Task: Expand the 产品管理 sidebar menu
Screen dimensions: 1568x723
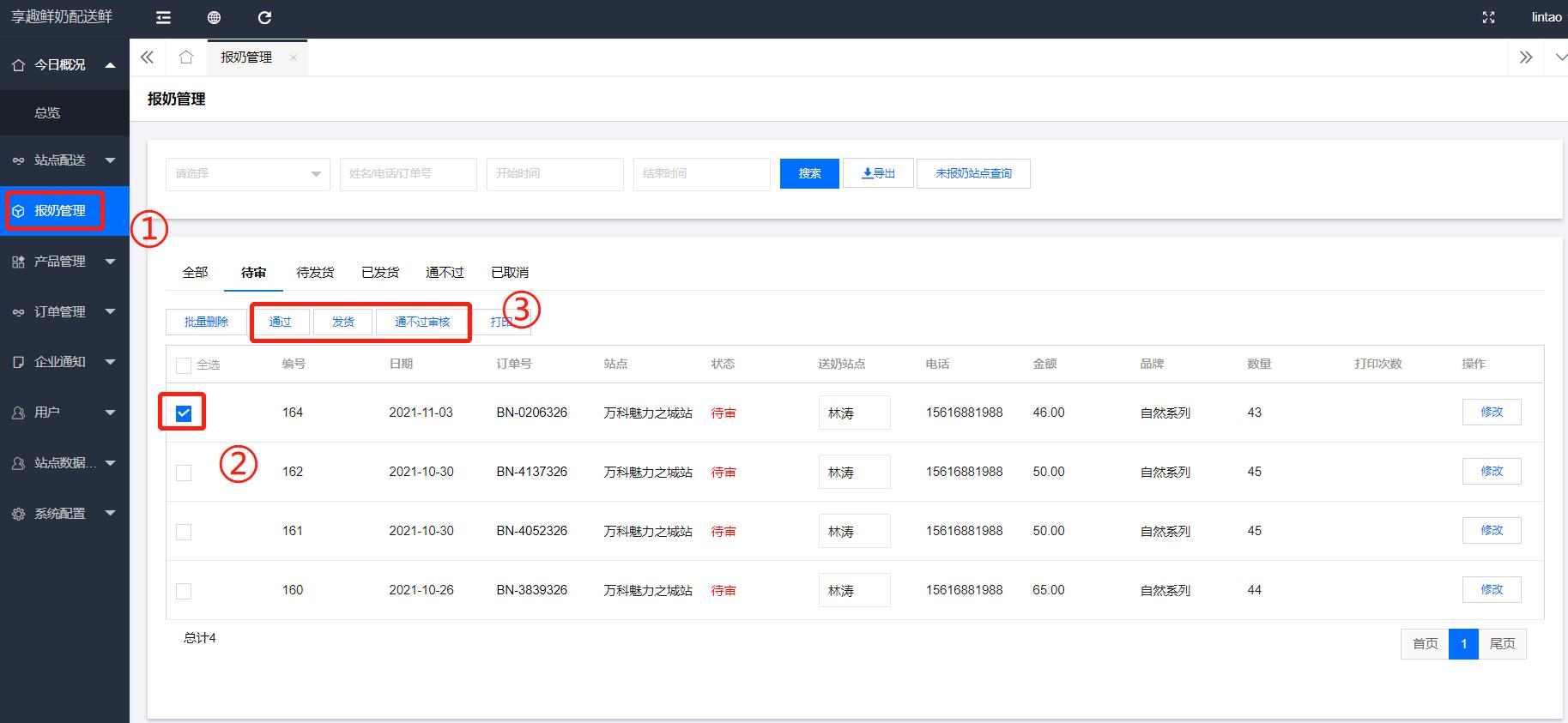Action: [x=64, y=262]
